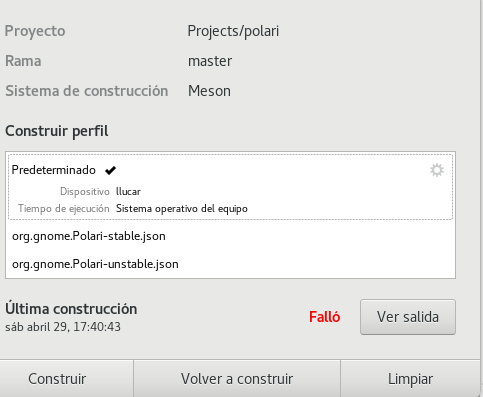Click the Construir perfil heading
Viewport: 483px width, 397px height.
[x=57, y=131]
